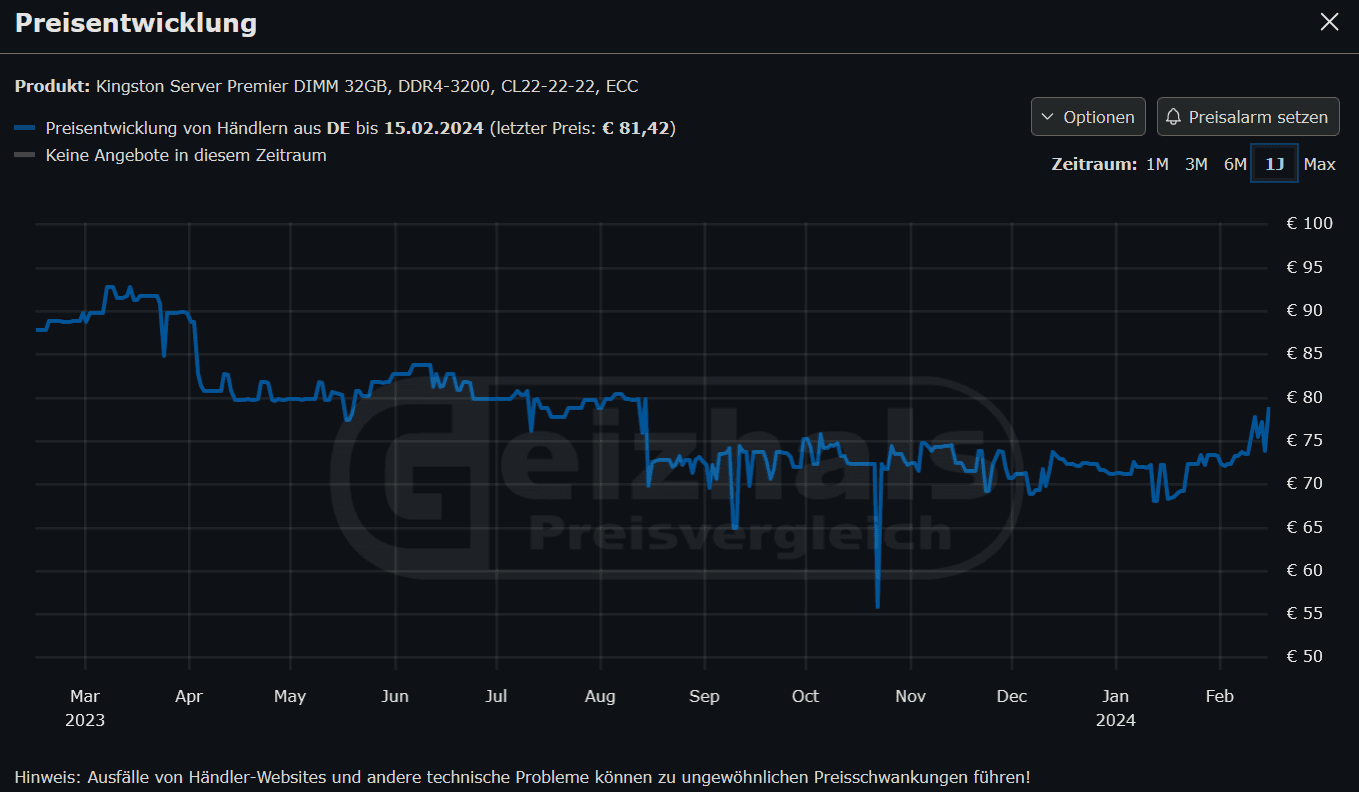The width and height of the screenshot is (1359, 792).
Task: Close the Preisentwicklung dialog with the X
Action: pos(1329,22)
